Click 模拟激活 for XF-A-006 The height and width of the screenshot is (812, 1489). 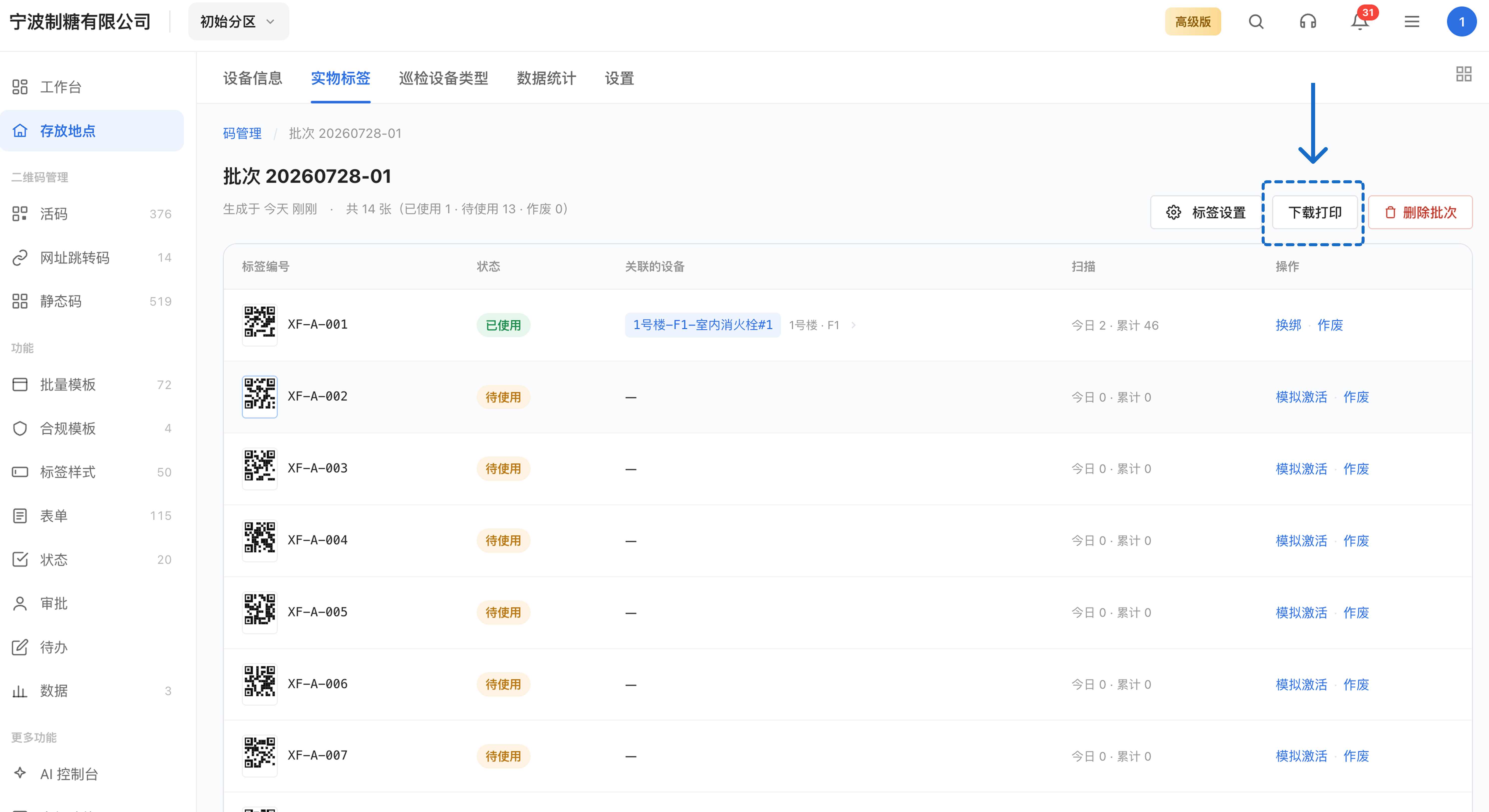[1301, 684]
